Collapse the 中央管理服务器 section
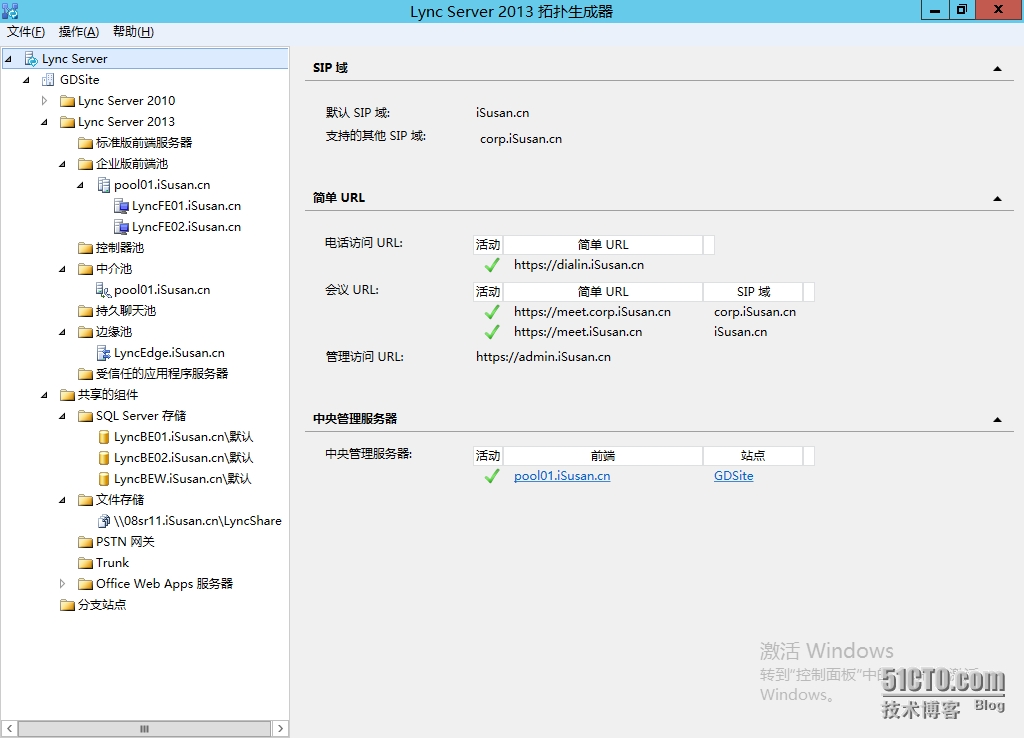This screenshot has width=1024, height=738. 997,419
